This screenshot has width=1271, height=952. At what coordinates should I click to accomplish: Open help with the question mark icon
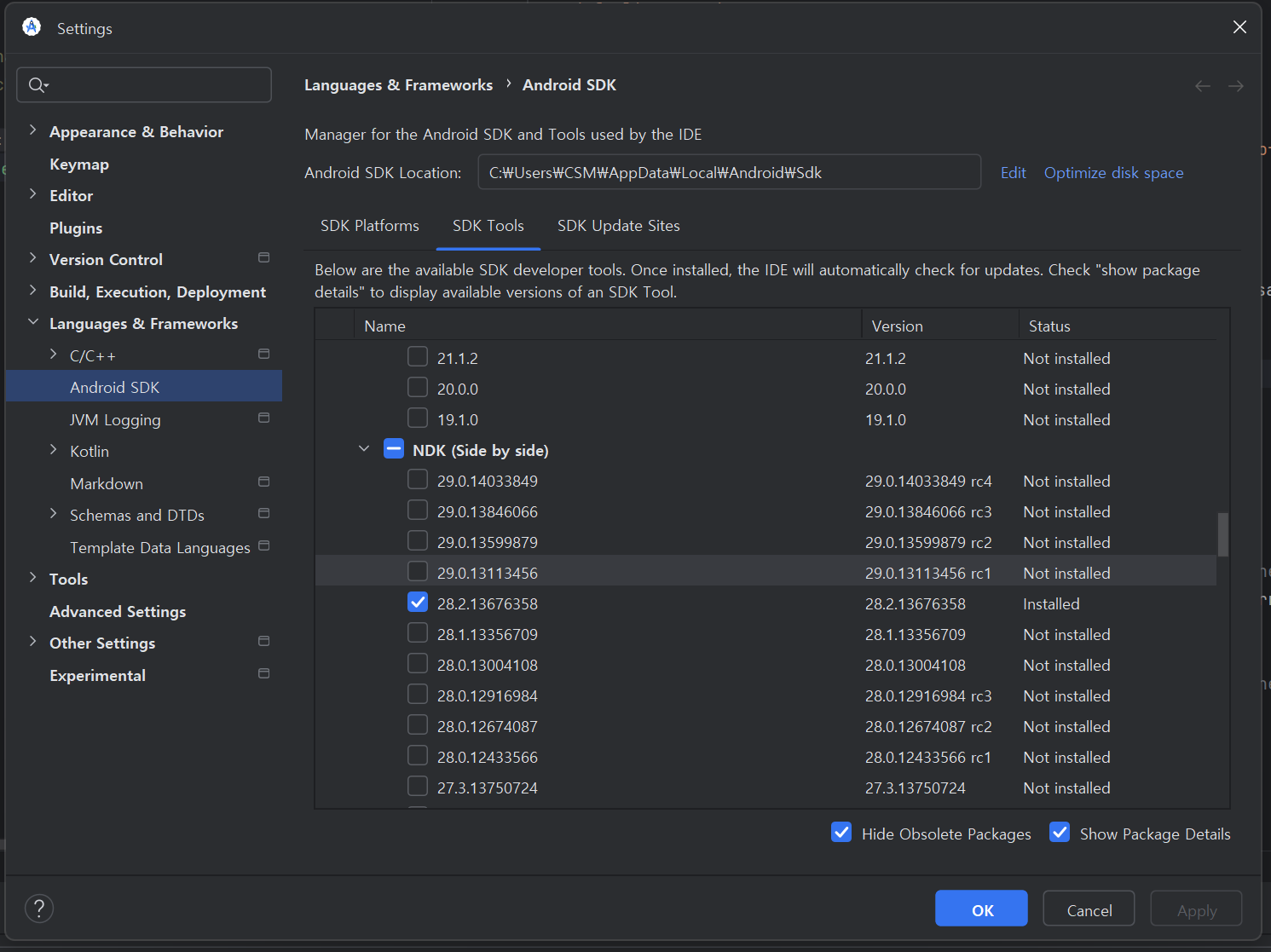coord(39,909)
